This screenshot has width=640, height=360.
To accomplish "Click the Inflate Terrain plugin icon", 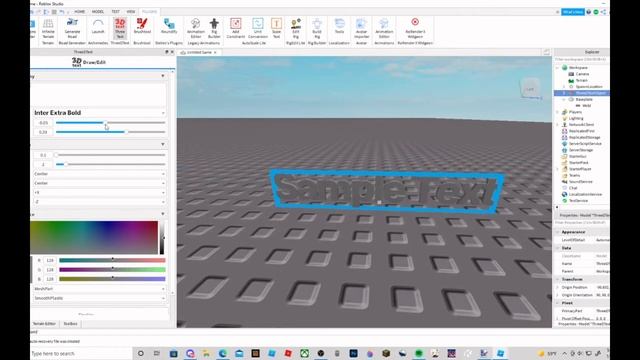I will pos(48,28).
